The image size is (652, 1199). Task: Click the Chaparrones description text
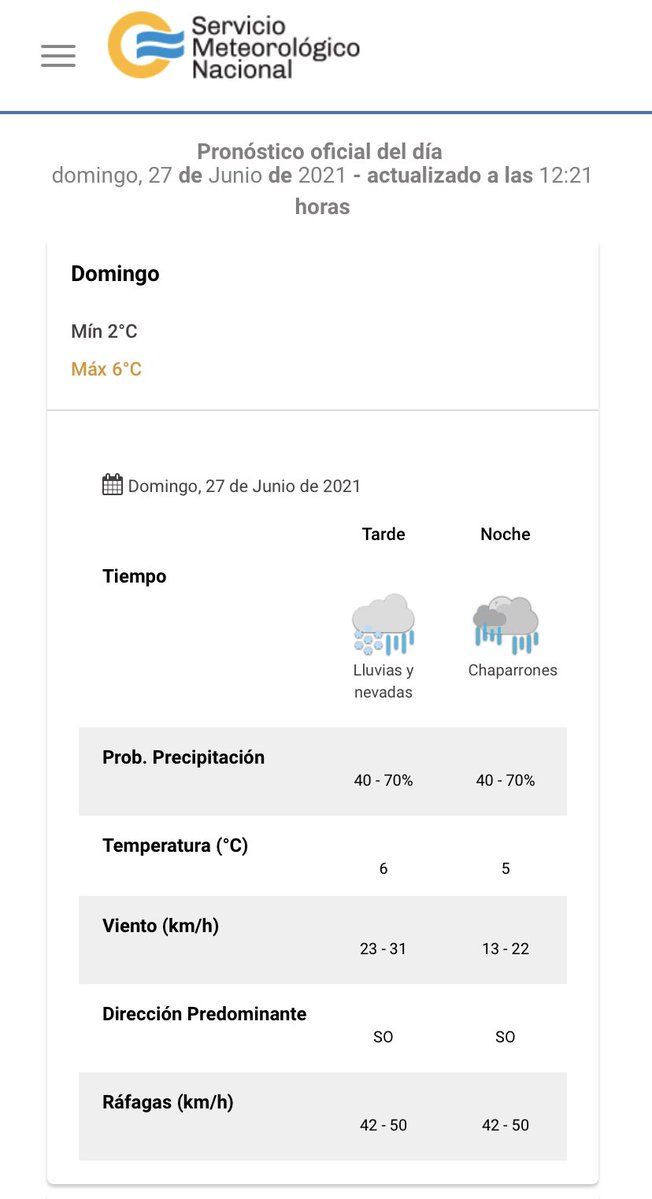tap(512, 670)
